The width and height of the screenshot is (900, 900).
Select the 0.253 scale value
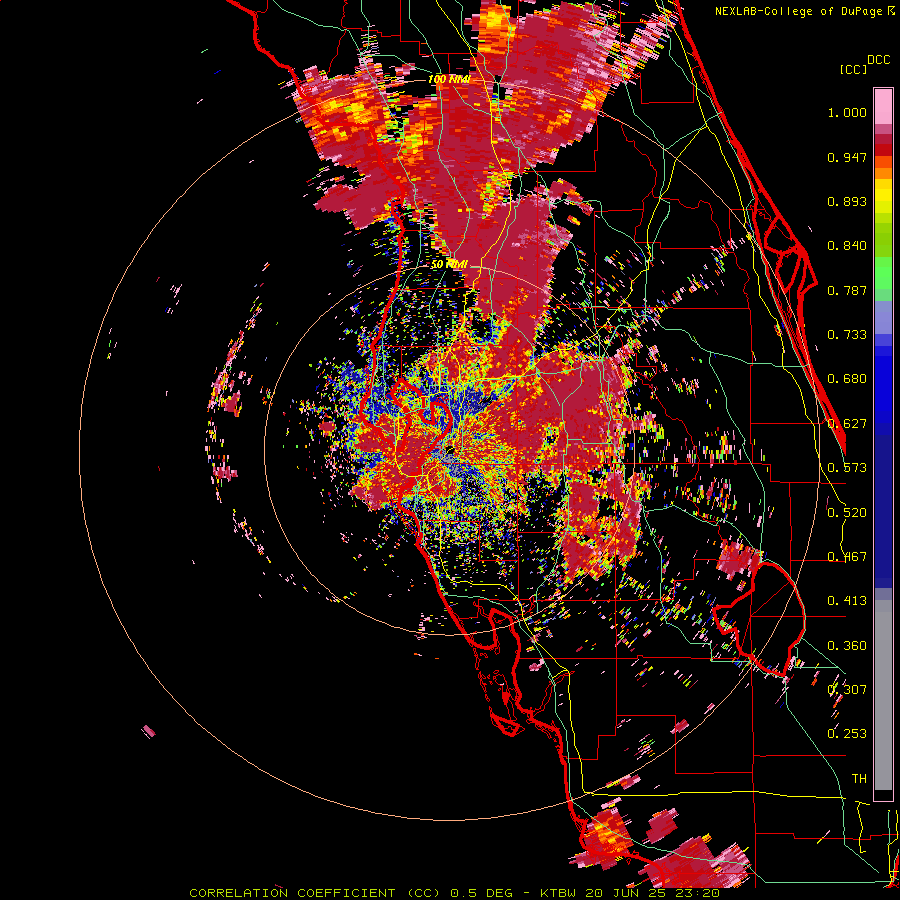click(x=847, y=734)
